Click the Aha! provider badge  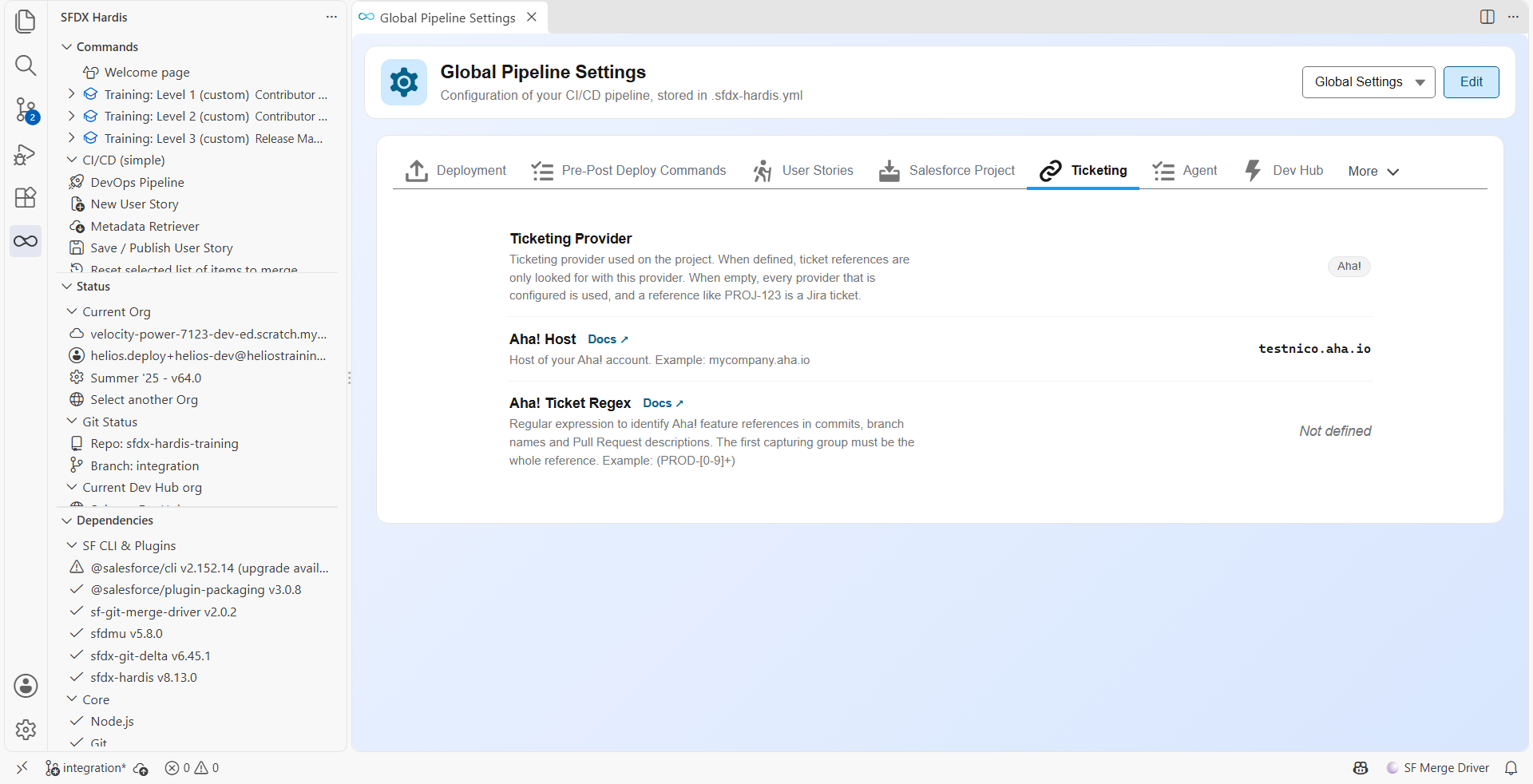[1349, 267]
